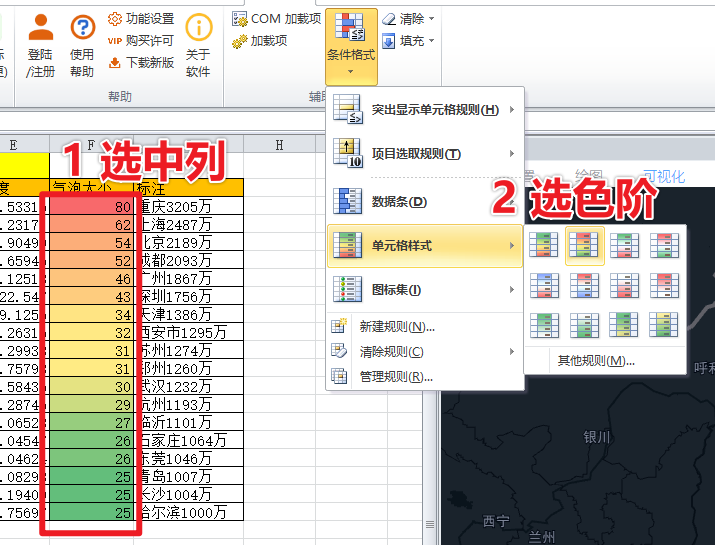Select cell with value 62
The height and width of the screenshot is (545, 715).
(x=92, y=224)
